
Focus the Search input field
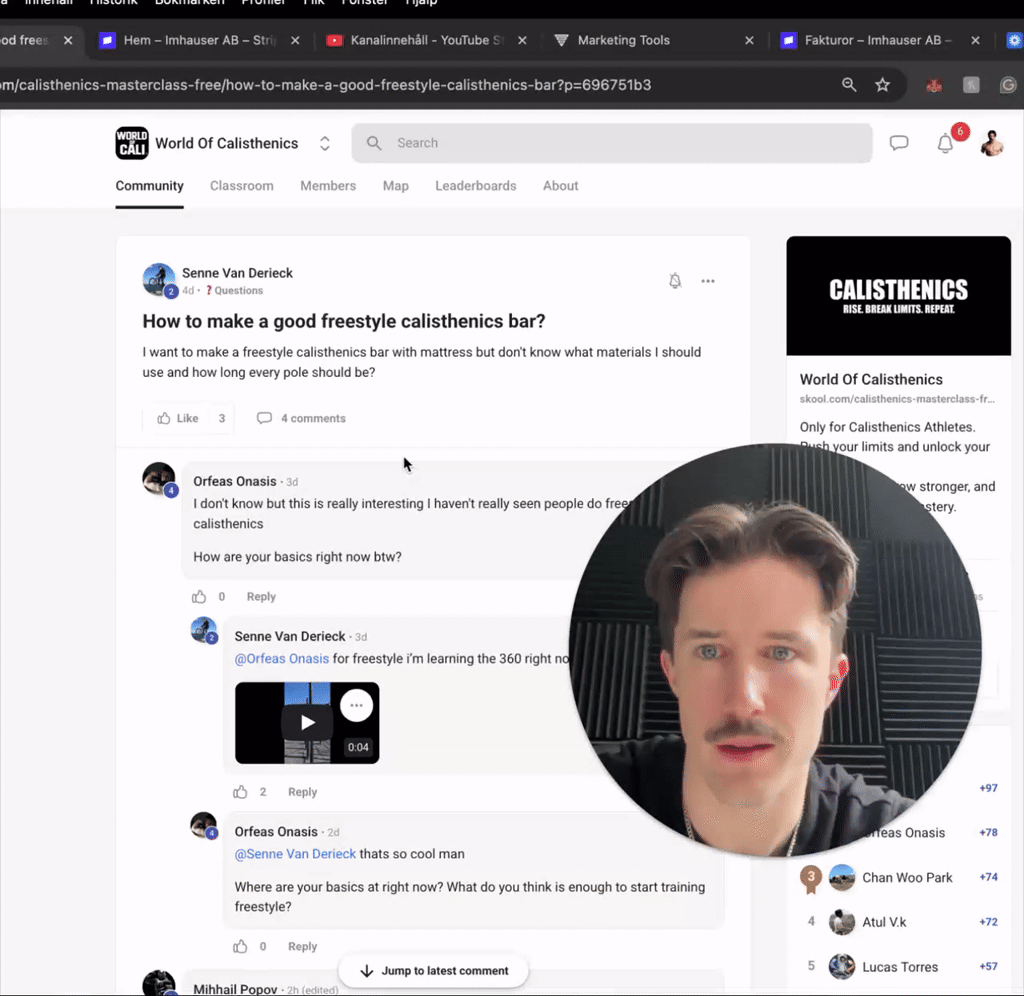612,143
